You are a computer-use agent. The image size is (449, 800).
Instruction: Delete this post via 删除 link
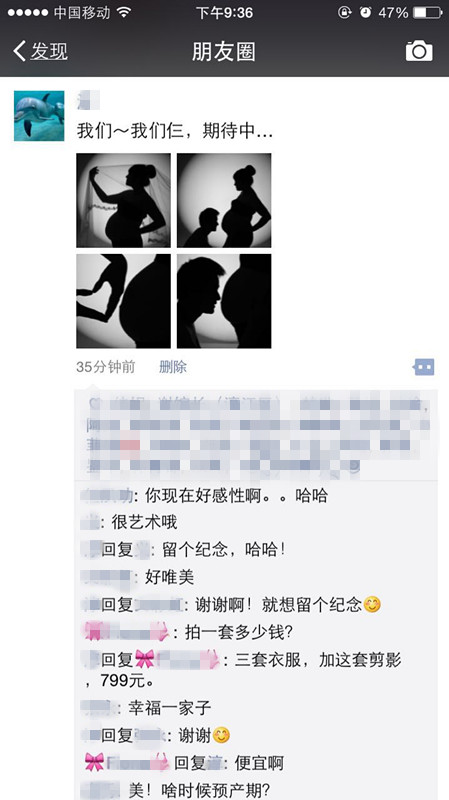coord(173,367)
